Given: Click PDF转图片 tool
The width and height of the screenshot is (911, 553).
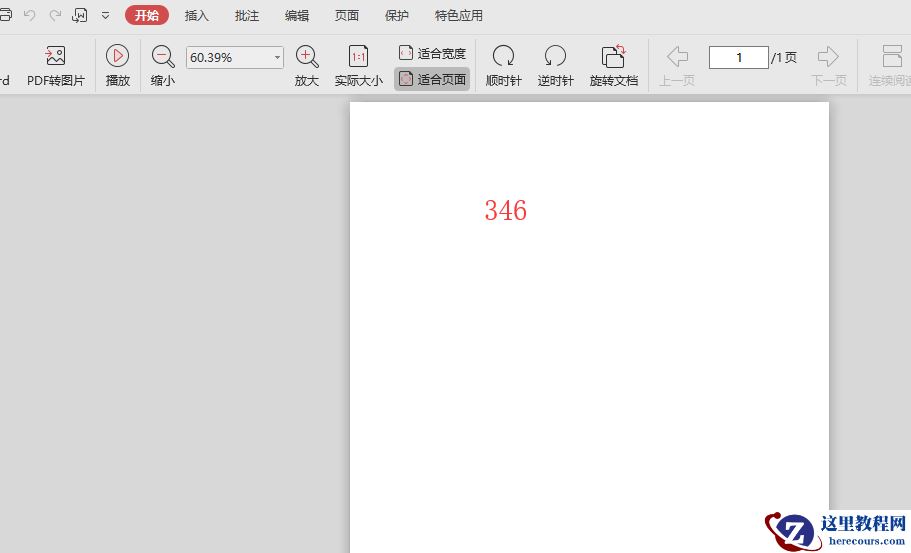Looking at the screenshot, I should pyautogui.click(x=56, y=66).
